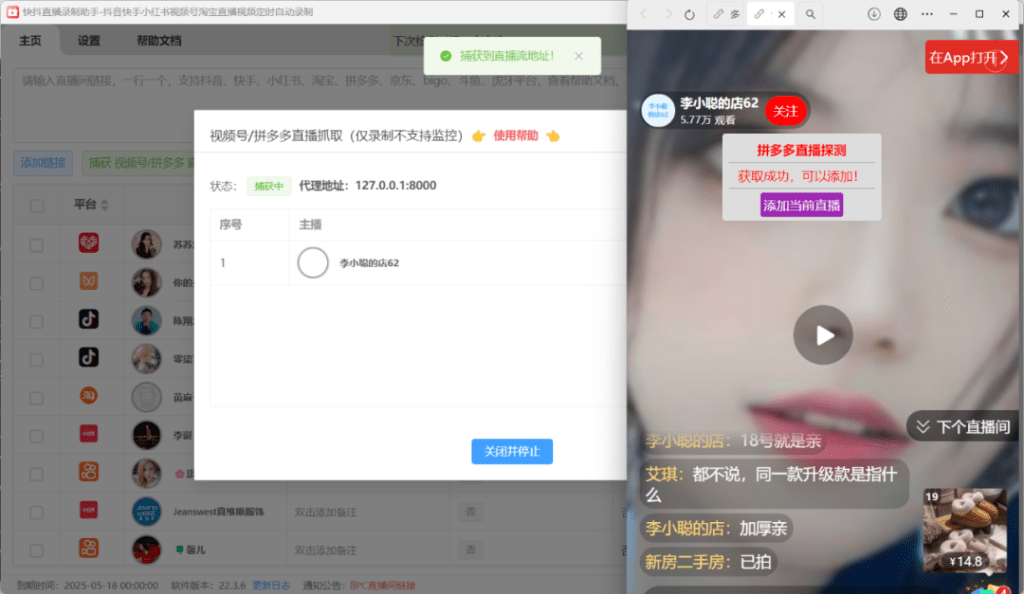
Task: Play the paused live stream video
Action: click(x=823, y=335)
